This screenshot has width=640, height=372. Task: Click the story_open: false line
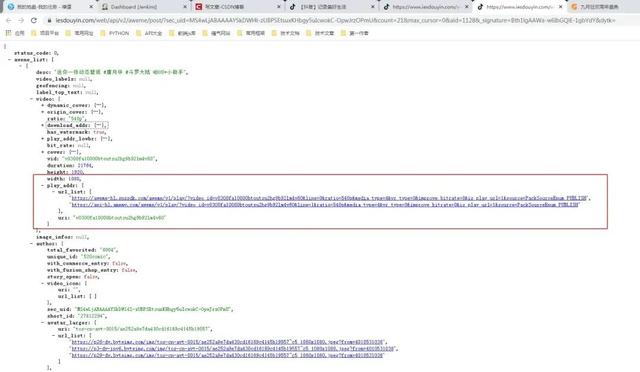tap(73, 276)
